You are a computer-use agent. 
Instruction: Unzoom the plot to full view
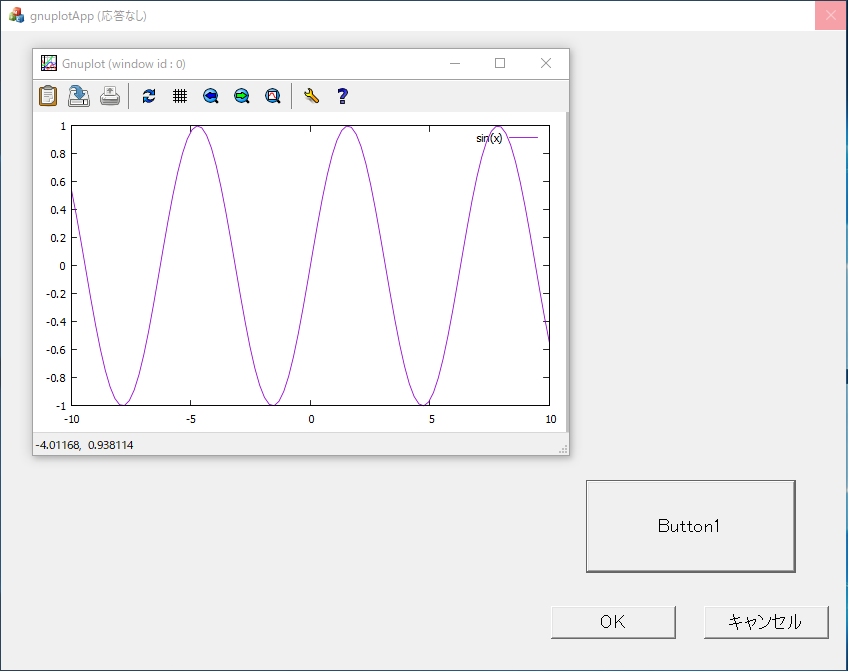tap(272, 96)
